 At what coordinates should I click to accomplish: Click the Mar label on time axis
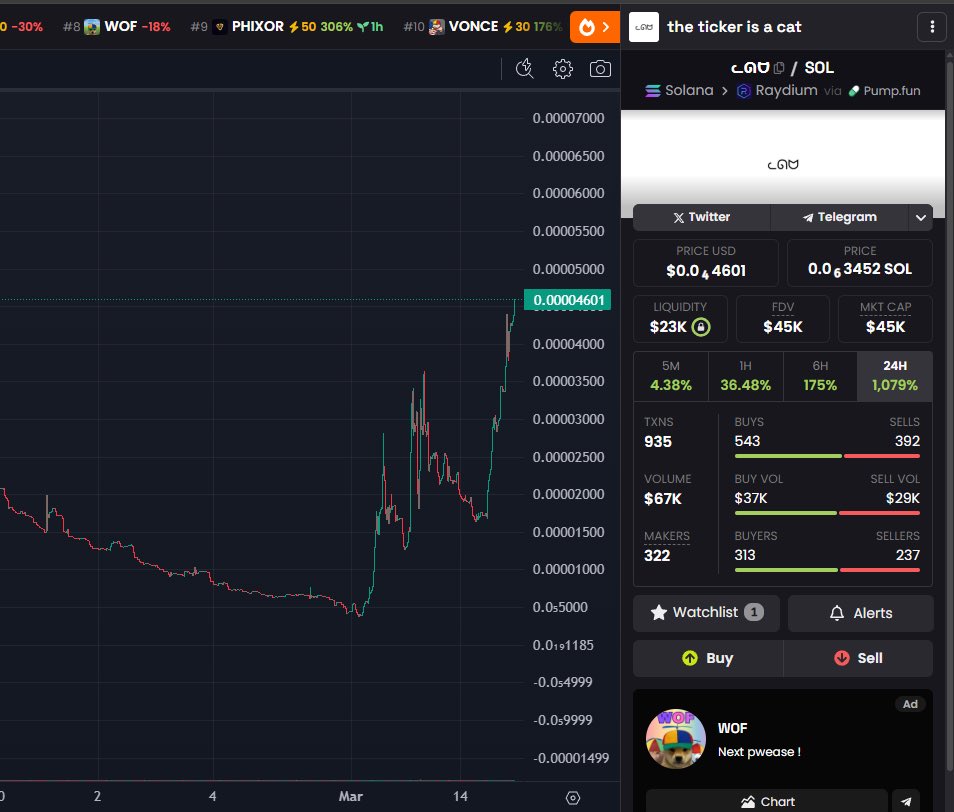point(350,796)
